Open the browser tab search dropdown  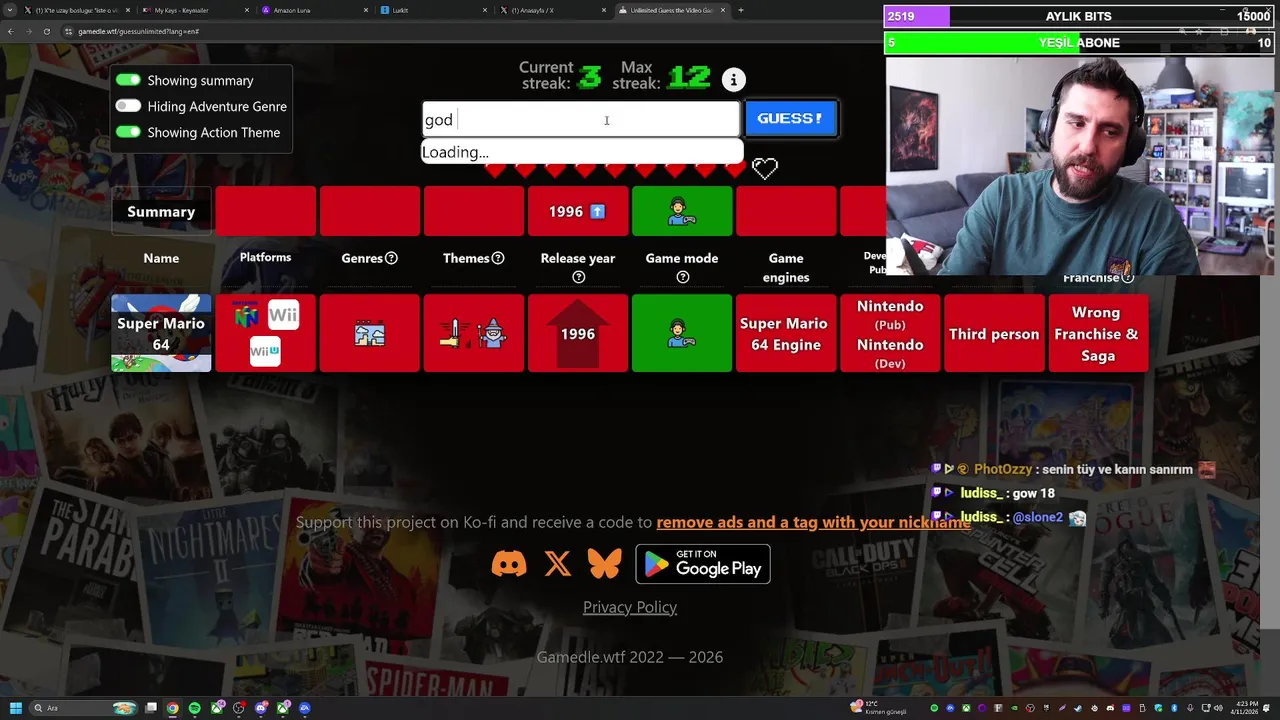[12, 10]
